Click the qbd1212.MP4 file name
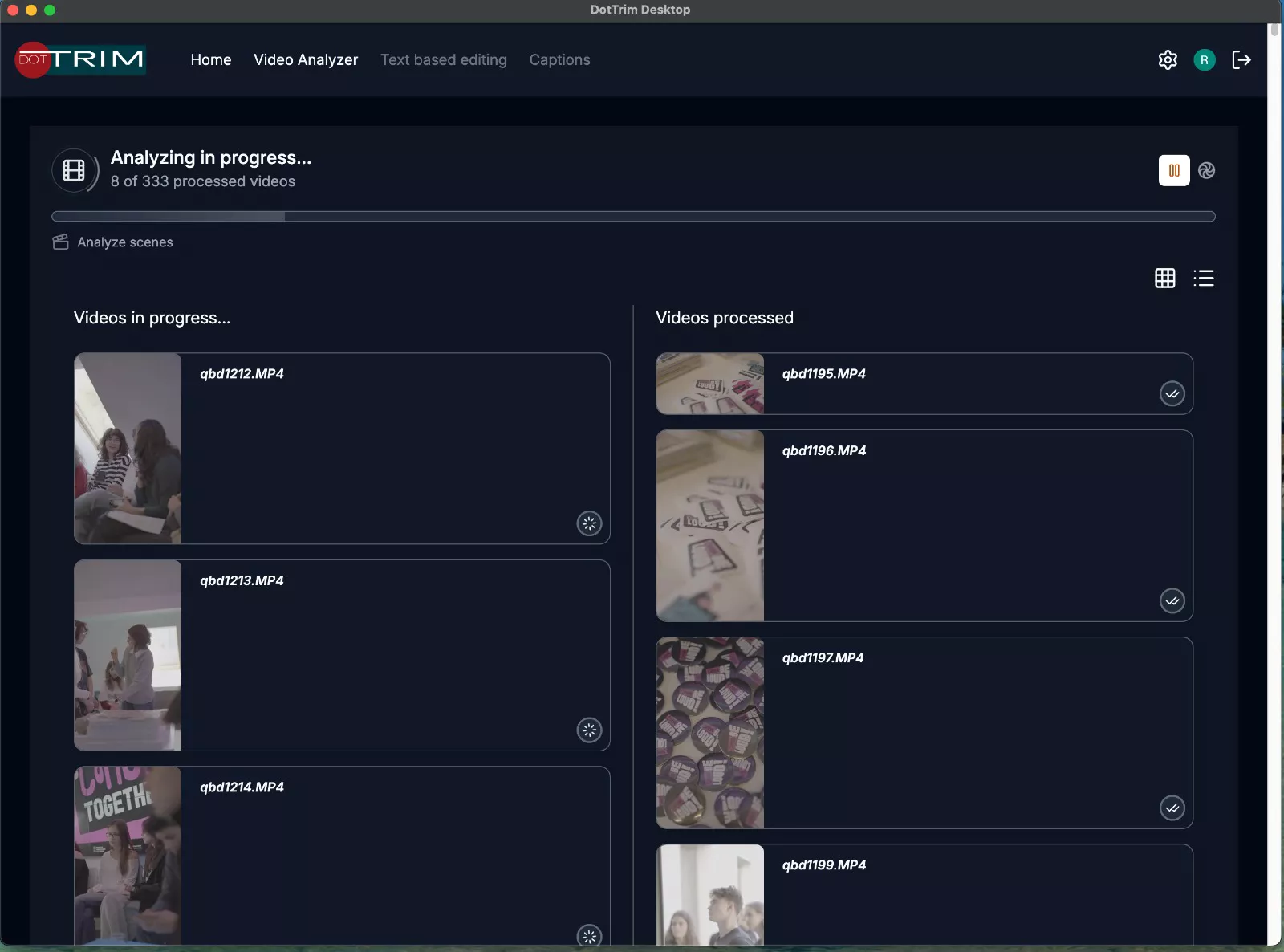Viewport: 1284px width, 952px height. [242, 374]
